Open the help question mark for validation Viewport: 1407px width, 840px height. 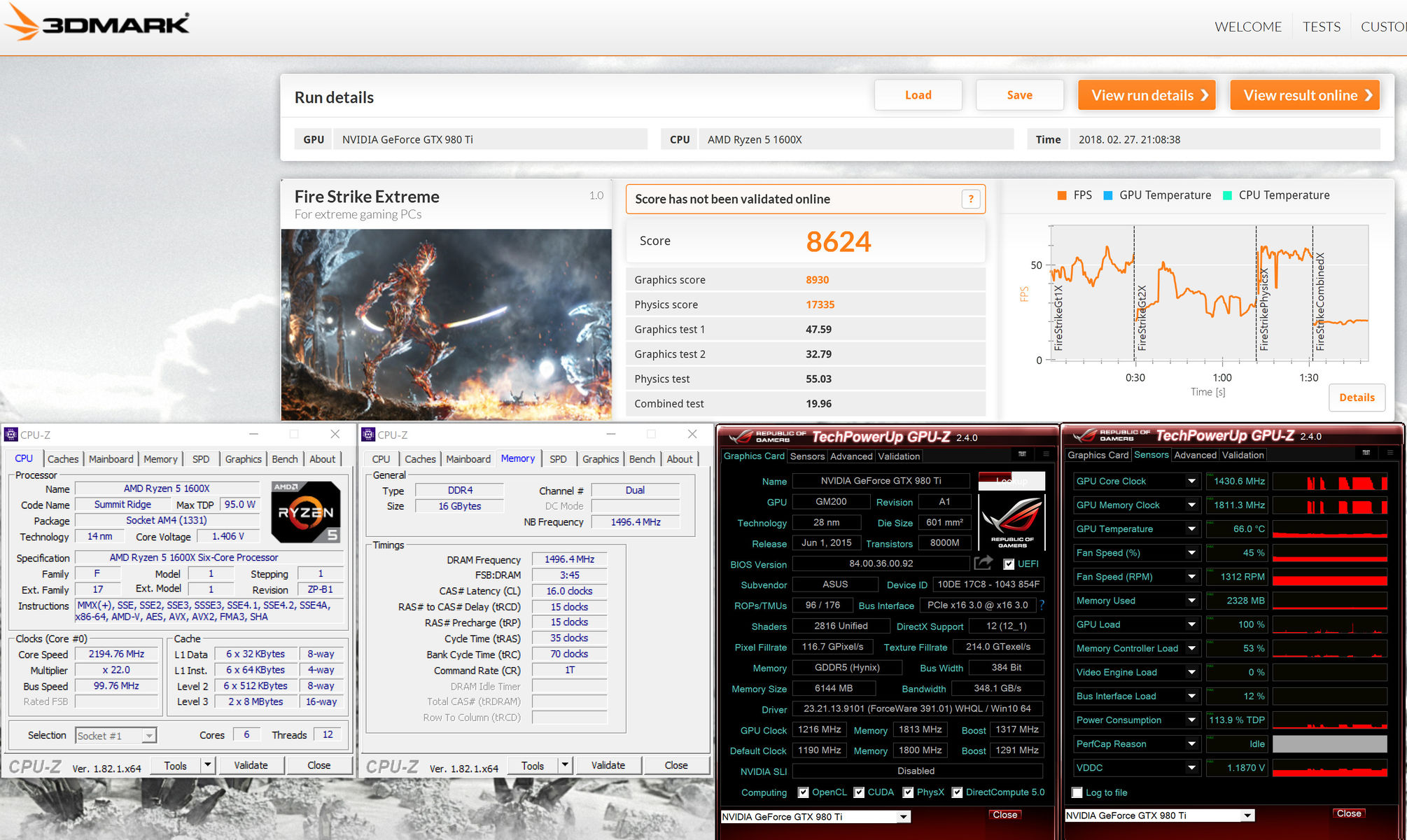[x=971, y=199]
